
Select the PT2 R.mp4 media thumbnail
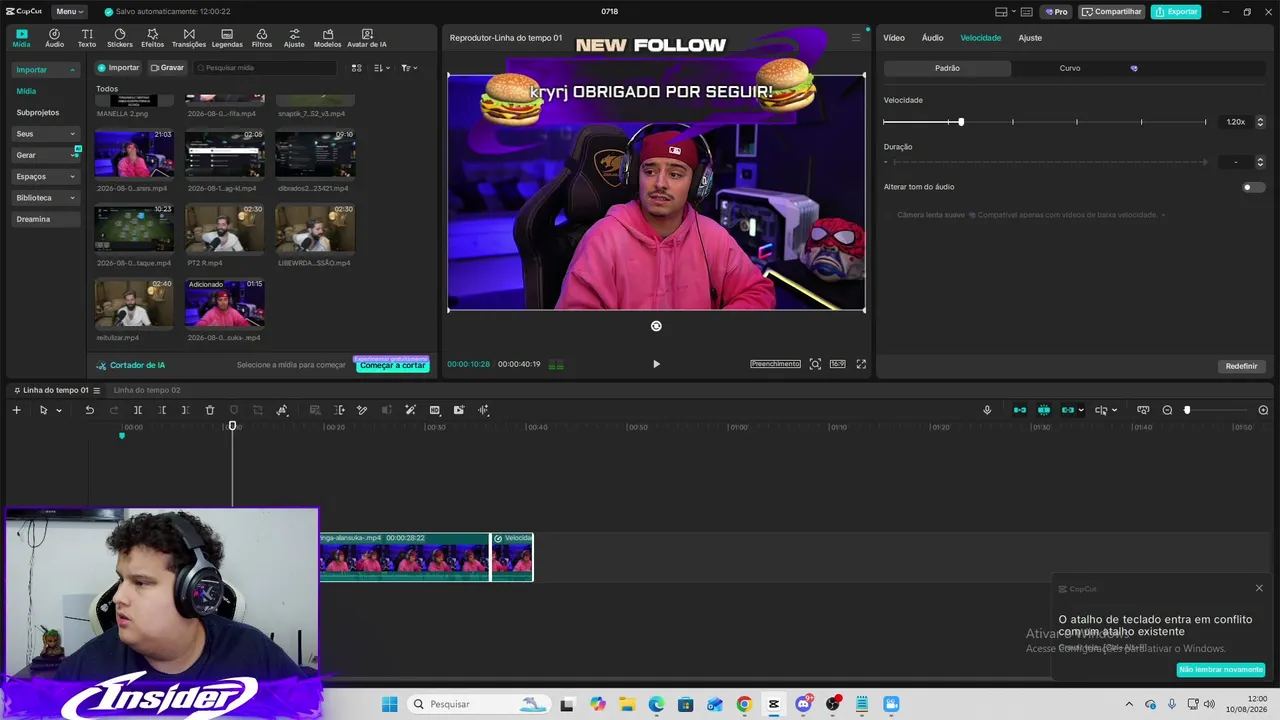point(225,229)
